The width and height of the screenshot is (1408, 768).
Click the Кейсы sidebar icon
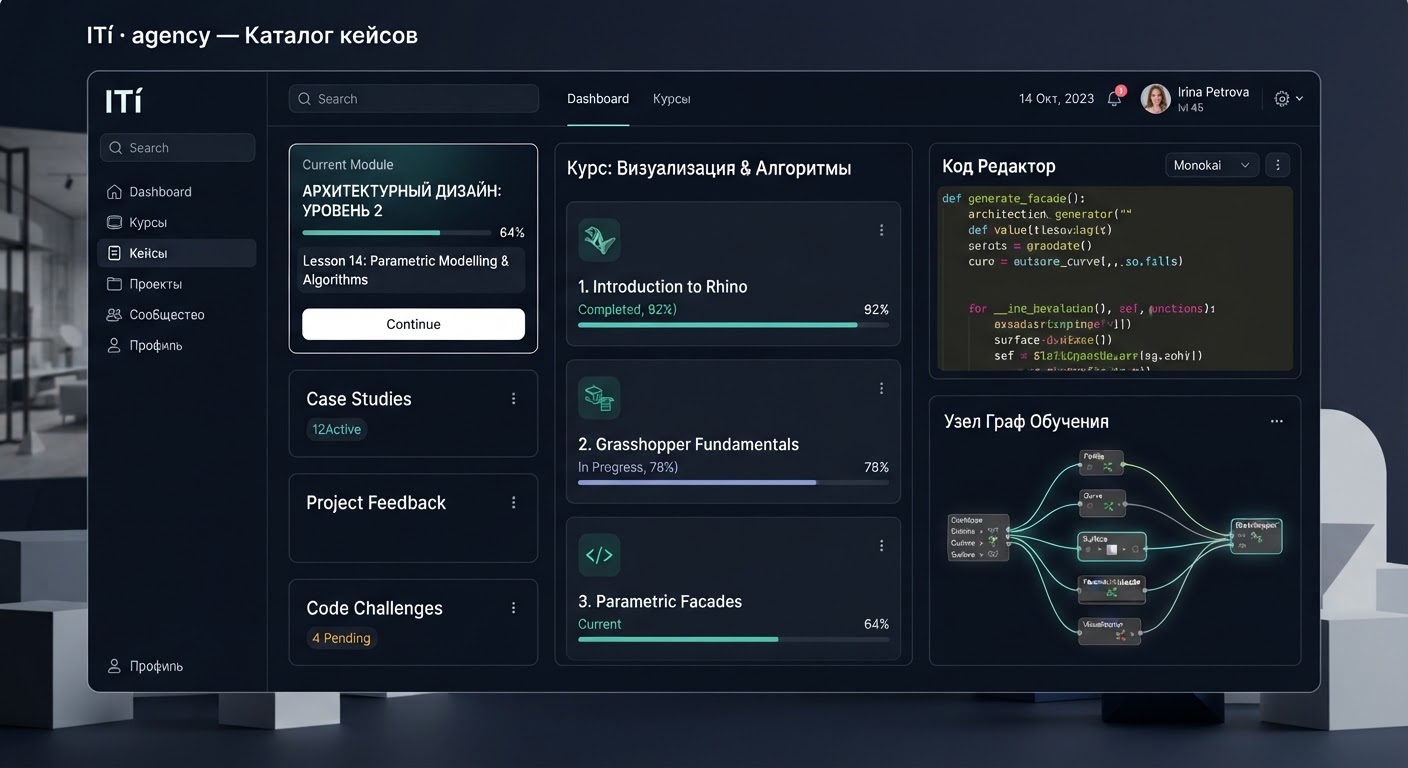(115, 254)
